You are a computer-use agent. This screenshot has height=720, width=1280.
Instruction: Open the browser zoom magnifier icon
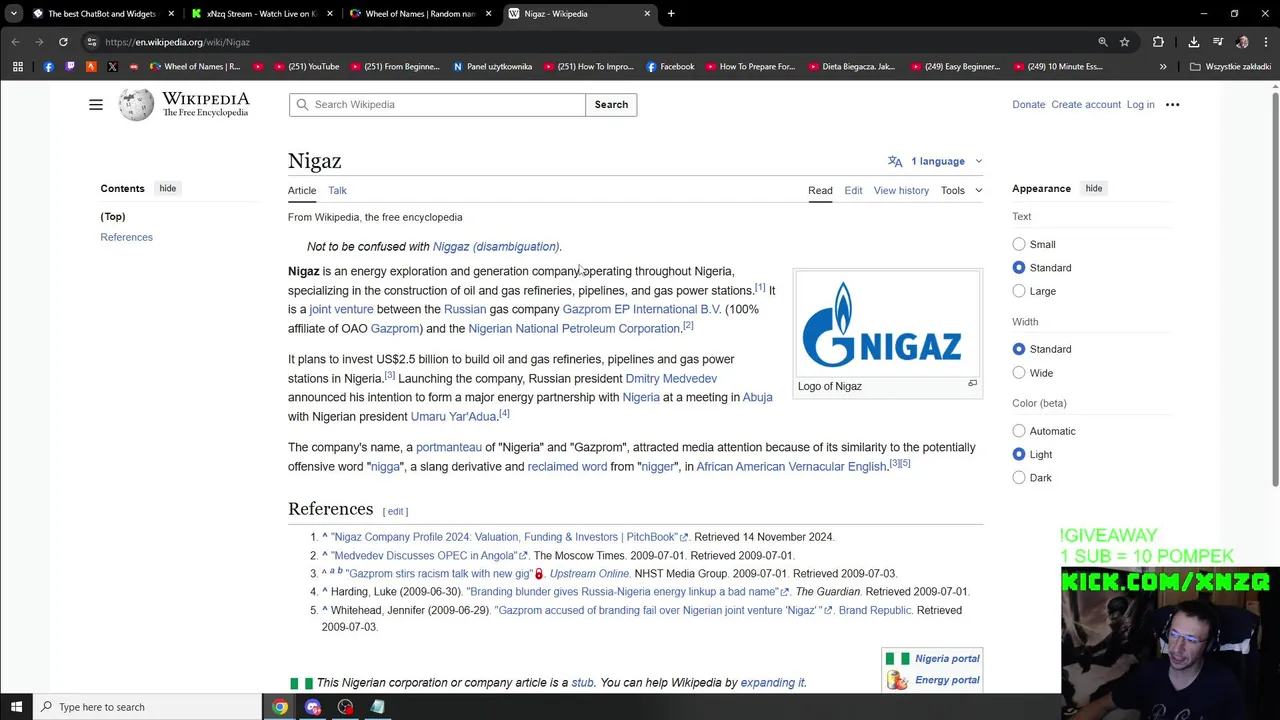(x=1103, y=42)
